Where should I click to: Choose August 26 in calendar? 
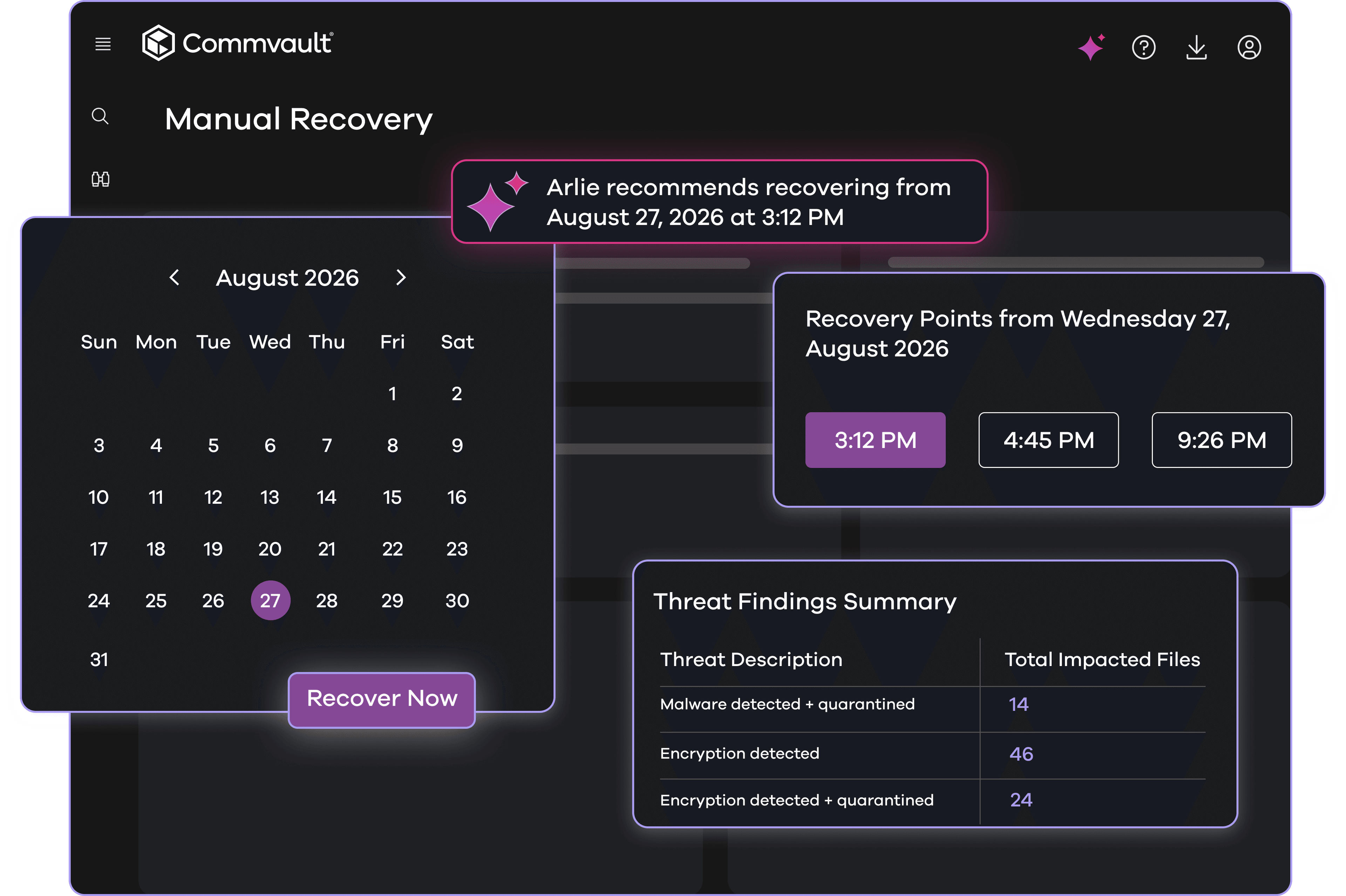tap(213, 601)
